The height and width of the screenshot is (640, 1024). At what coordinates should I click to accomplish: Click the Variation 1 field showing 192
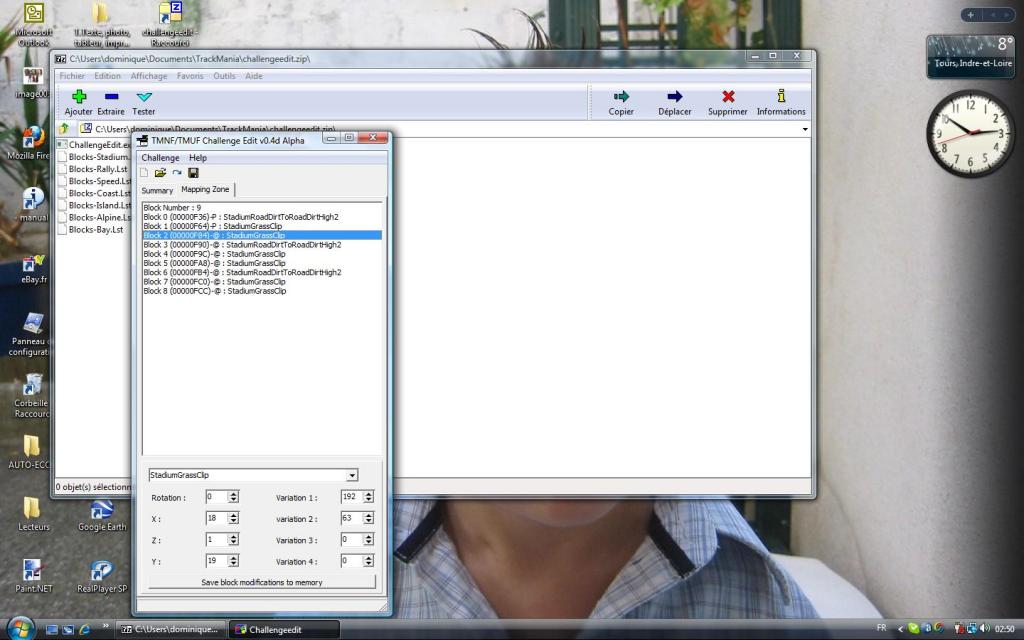[351, 497]
